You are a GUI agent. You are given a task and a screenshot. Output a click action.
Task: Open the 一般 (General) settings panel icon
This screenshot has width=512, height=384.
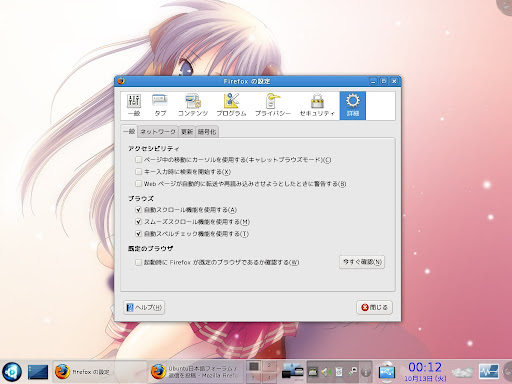[134, 105]
